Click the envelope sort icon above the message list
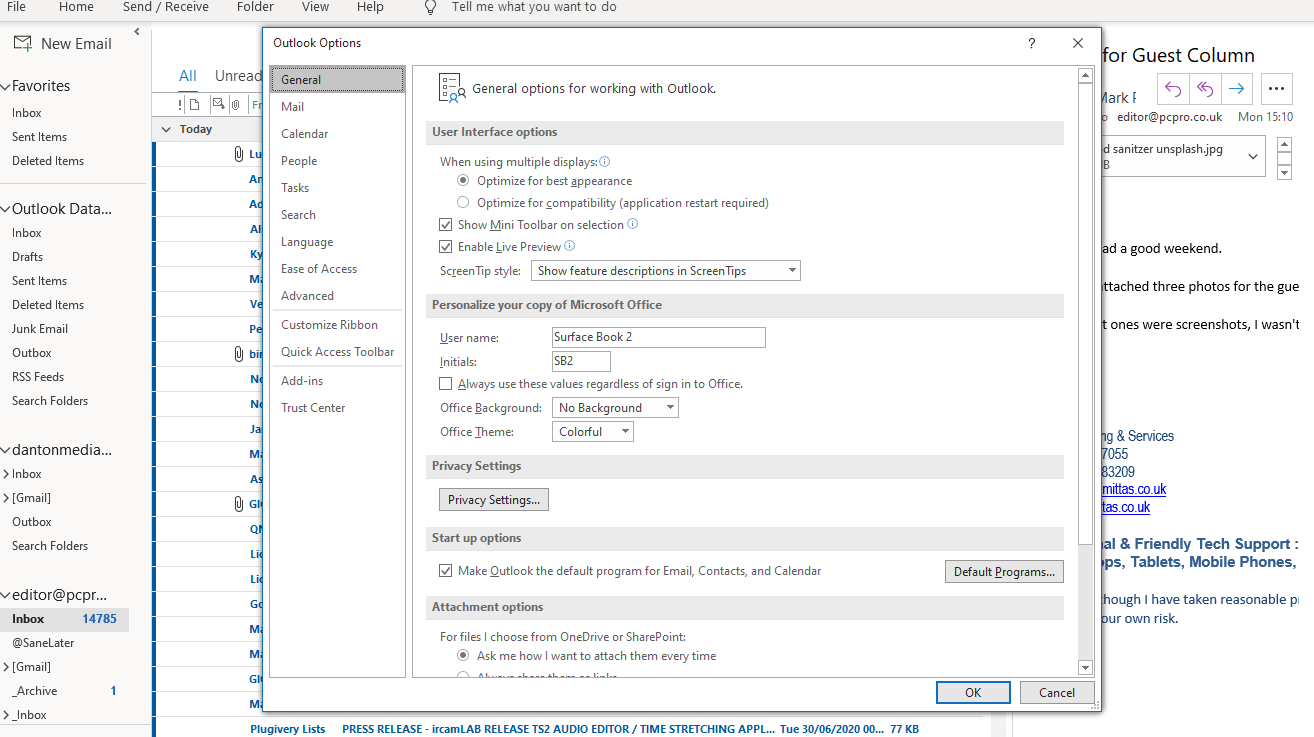 [x=218, y=104]
